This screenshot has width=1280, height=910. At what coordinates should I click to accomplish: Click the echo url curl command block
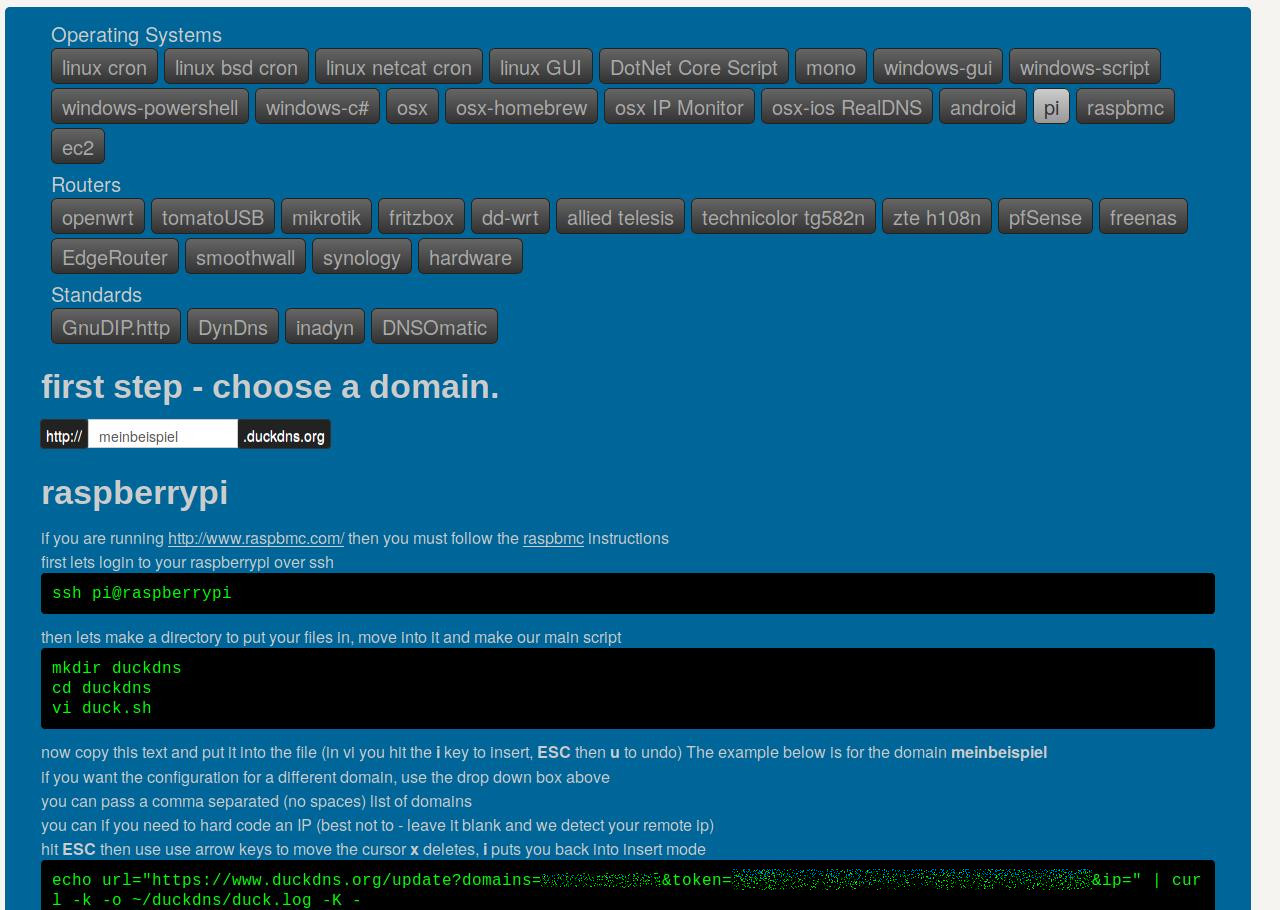click(628, 886)
